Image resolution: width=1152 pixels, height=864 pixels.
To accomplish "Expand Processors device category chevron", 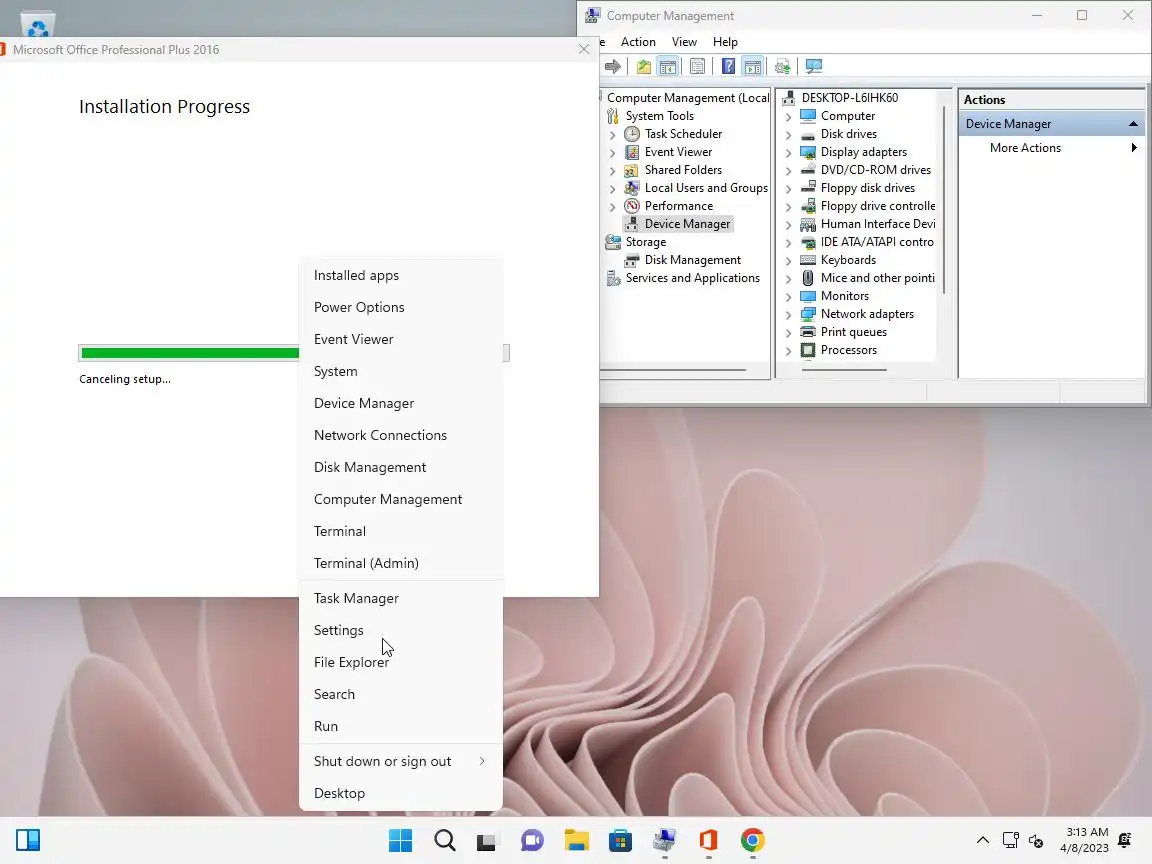I will 788,350.
